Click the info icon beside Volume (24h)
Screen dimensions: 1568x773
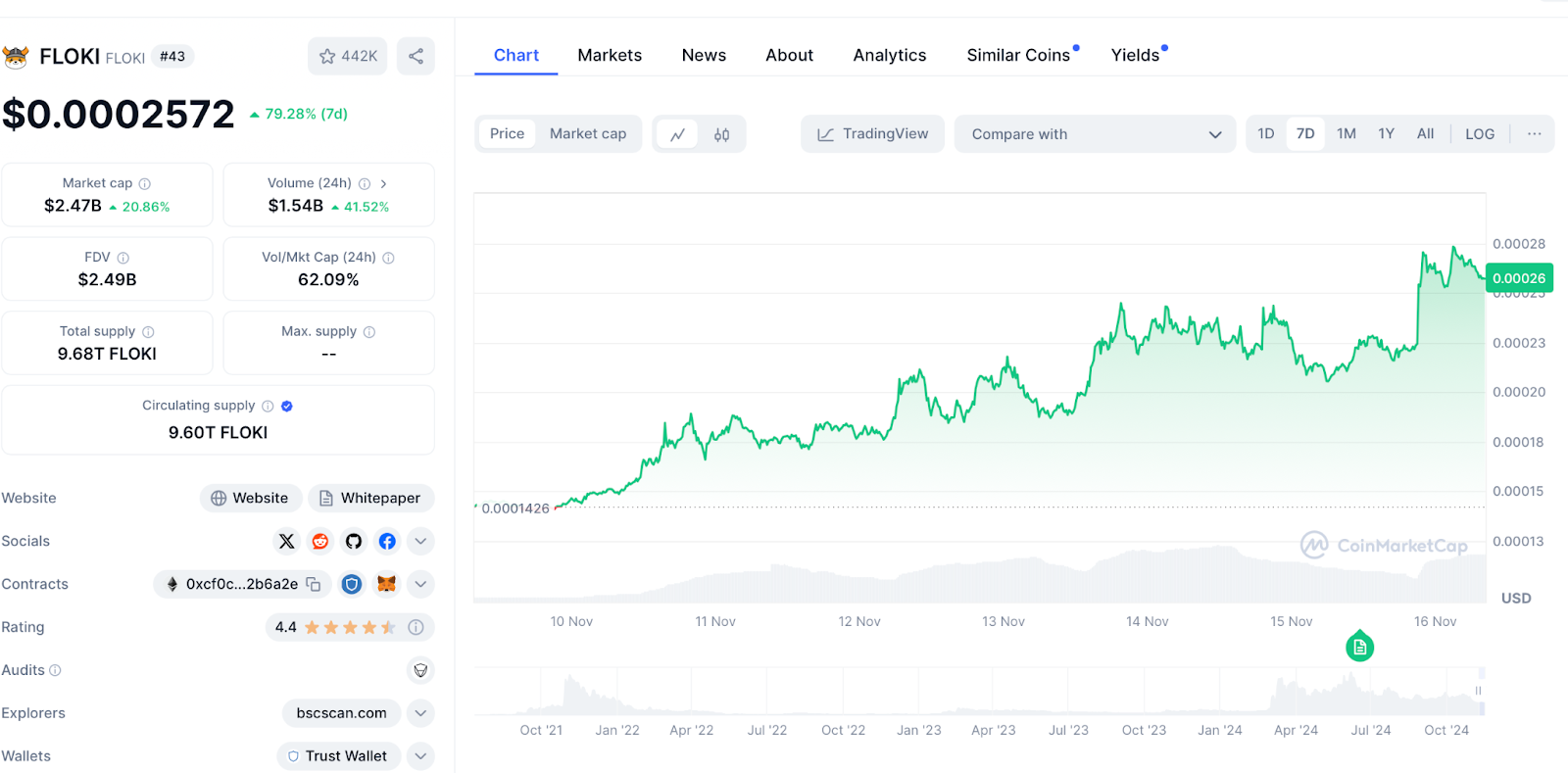pyautogui.click(x=365, y=183)
